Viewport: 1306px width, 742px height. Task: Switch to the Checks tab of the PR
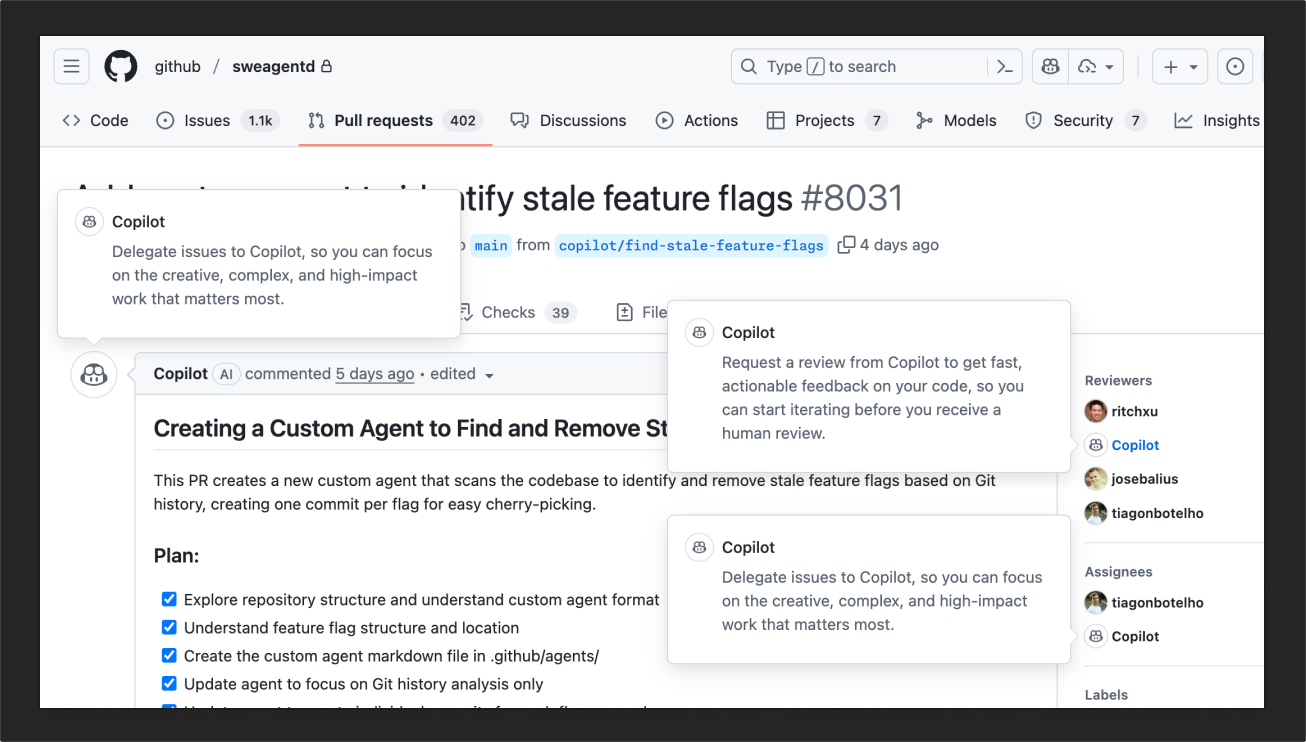(x=518, y=313)
